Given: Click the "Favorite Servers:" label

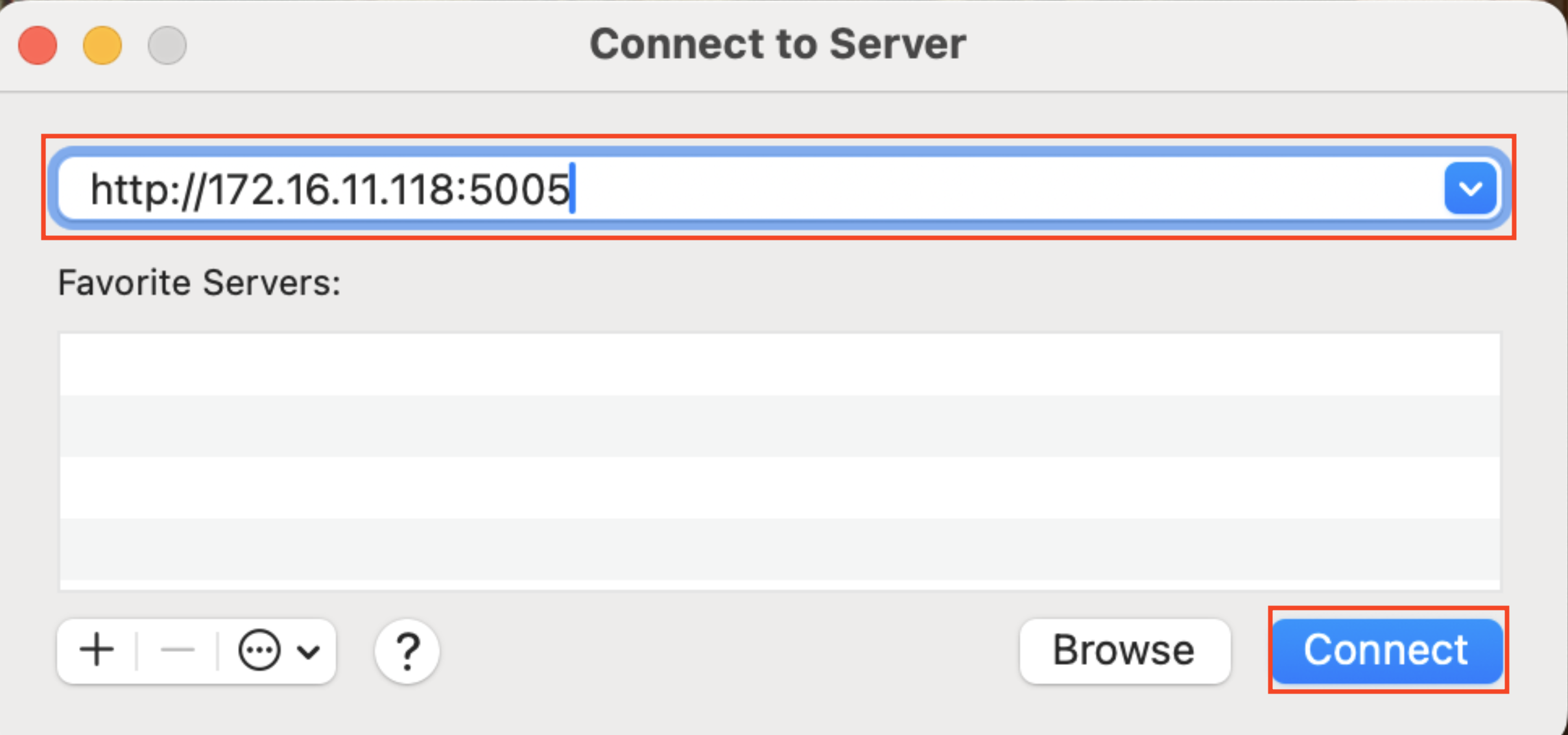Looking at the screenshot, I should tap(199, 283).
